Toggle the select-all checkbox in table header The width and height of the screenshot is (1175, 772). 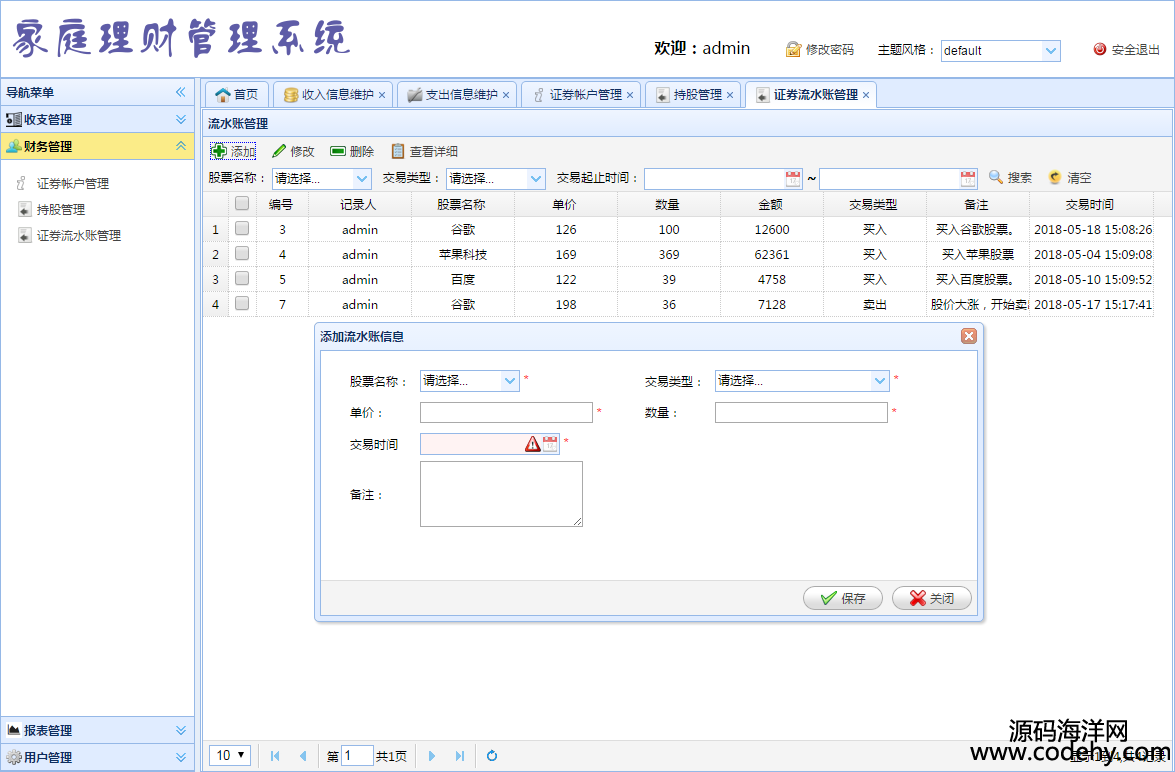tap(242, 203)
